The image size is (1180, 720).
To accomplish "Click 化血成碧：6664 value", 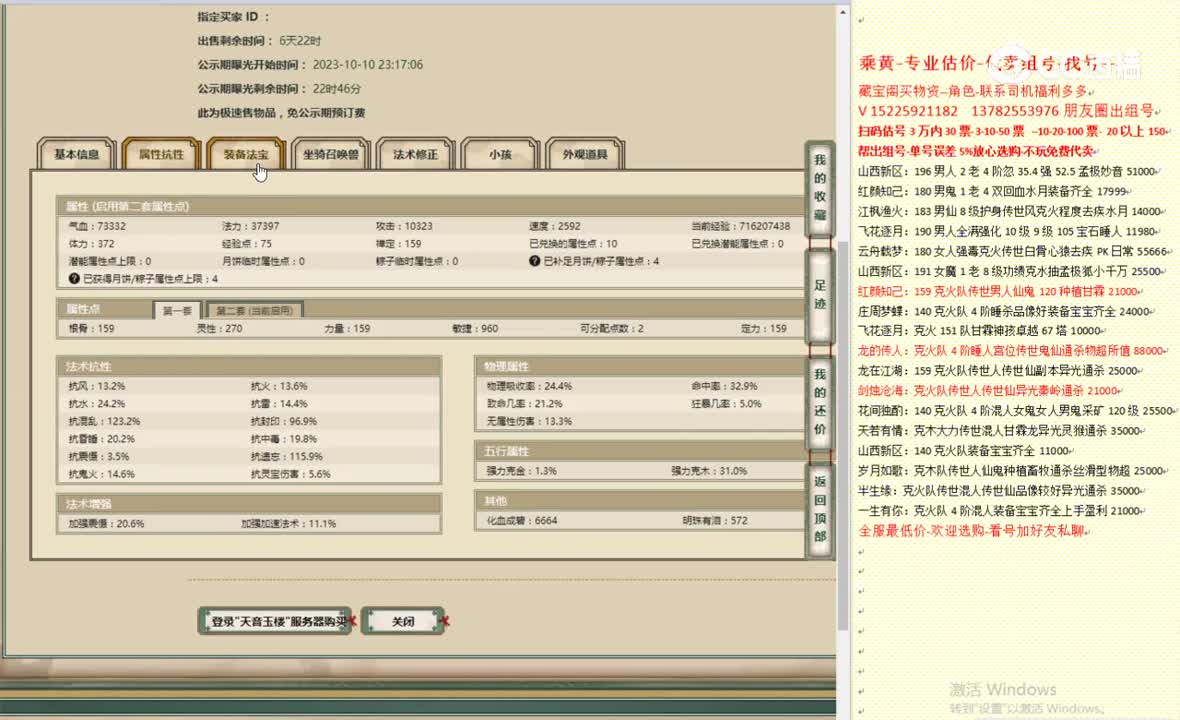I will (522, 521).
